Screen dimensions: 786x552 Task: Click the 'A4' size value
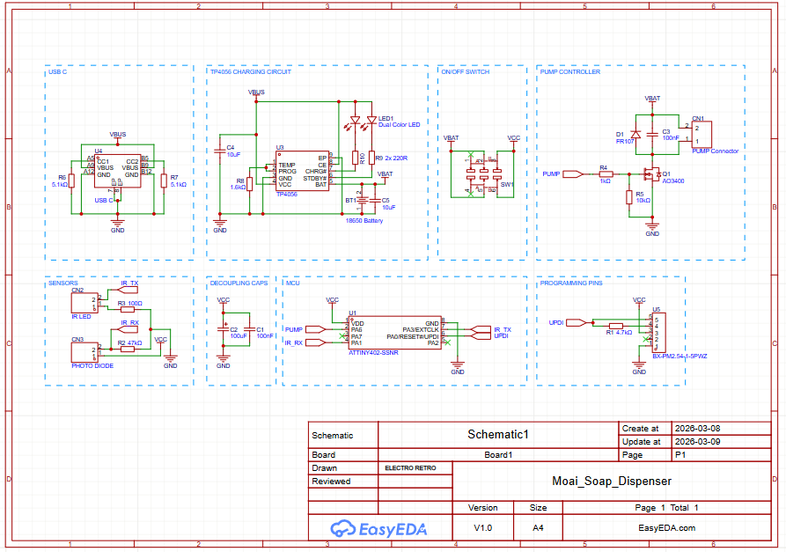(538, 528)
